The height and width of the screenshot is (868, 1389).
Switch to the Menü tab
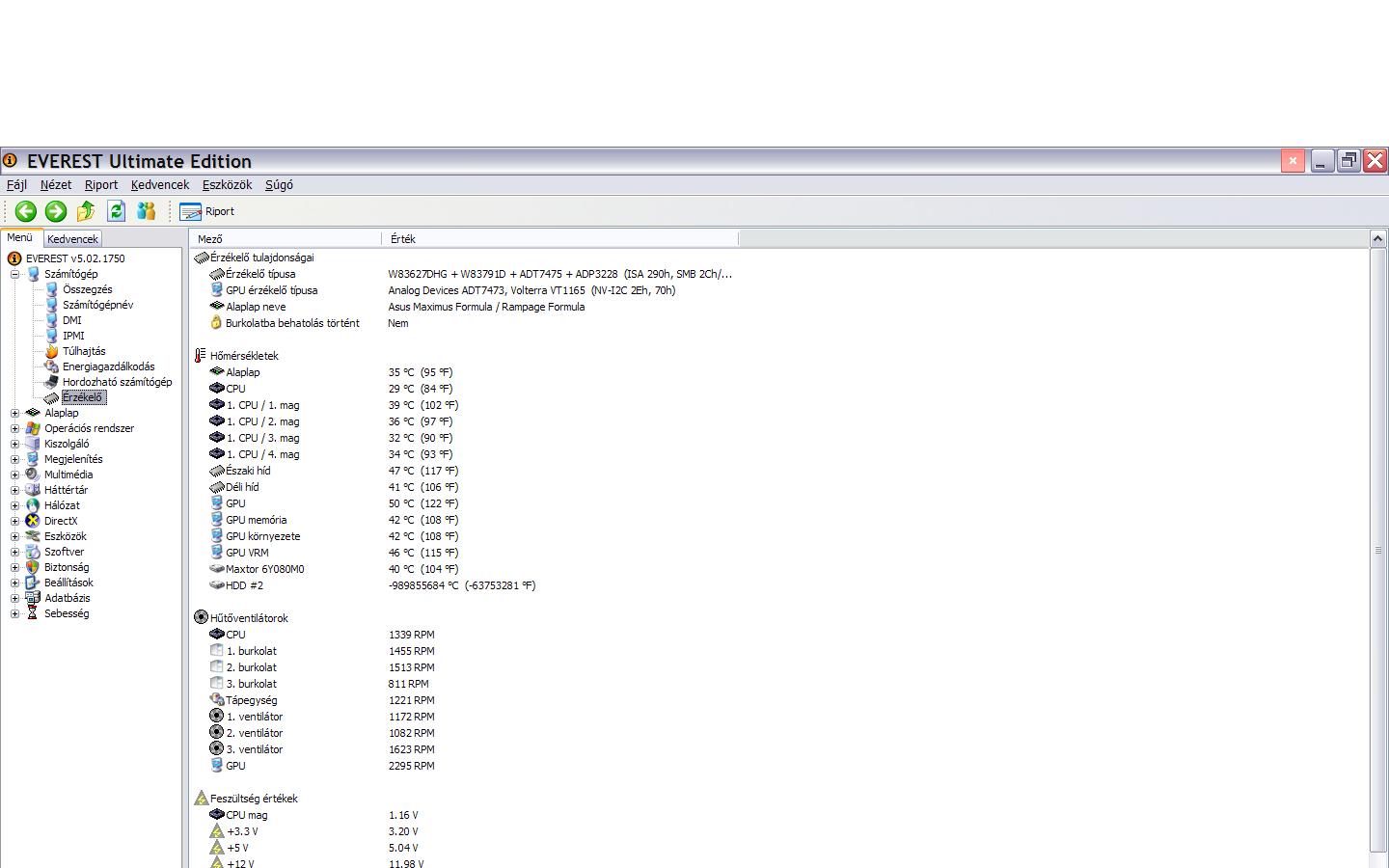pyautogui.click(x=20, y=238)
